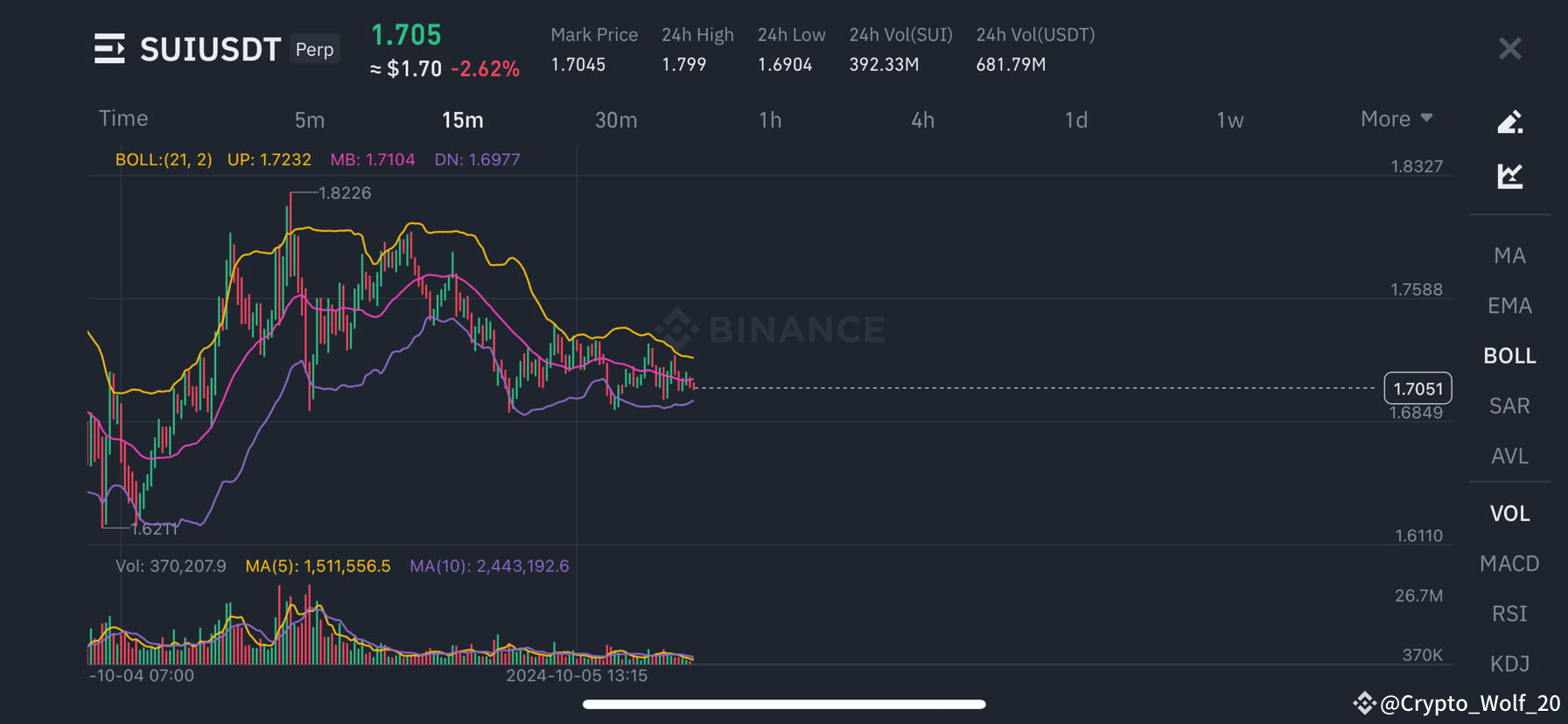
Task: Click the Perp label next to SUIUSDT
Action: click(314, 49)
